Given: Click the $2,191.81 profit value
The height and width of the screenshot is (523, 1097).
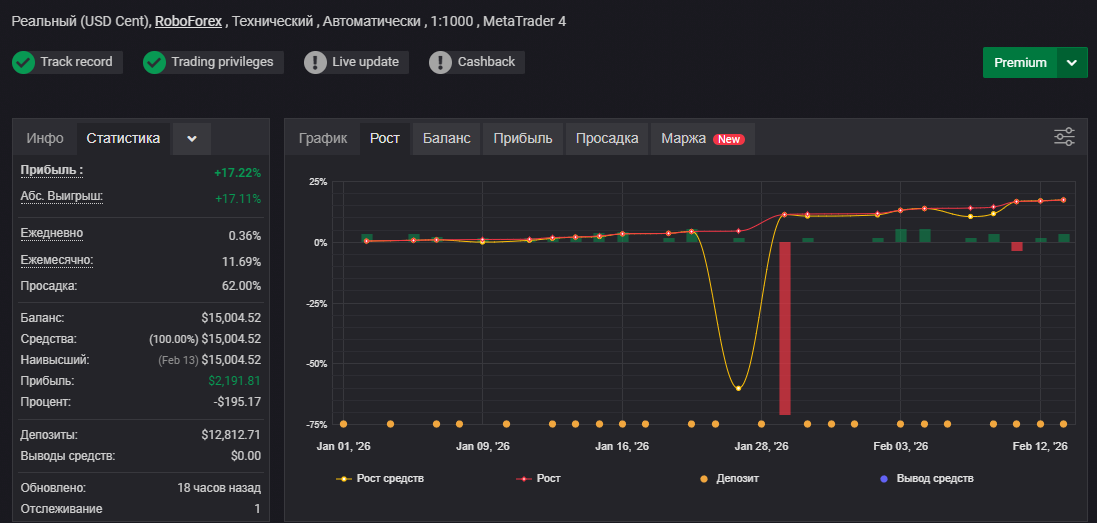Looking at the screenshot, I should pyautogui.click(x=234, y=381).
